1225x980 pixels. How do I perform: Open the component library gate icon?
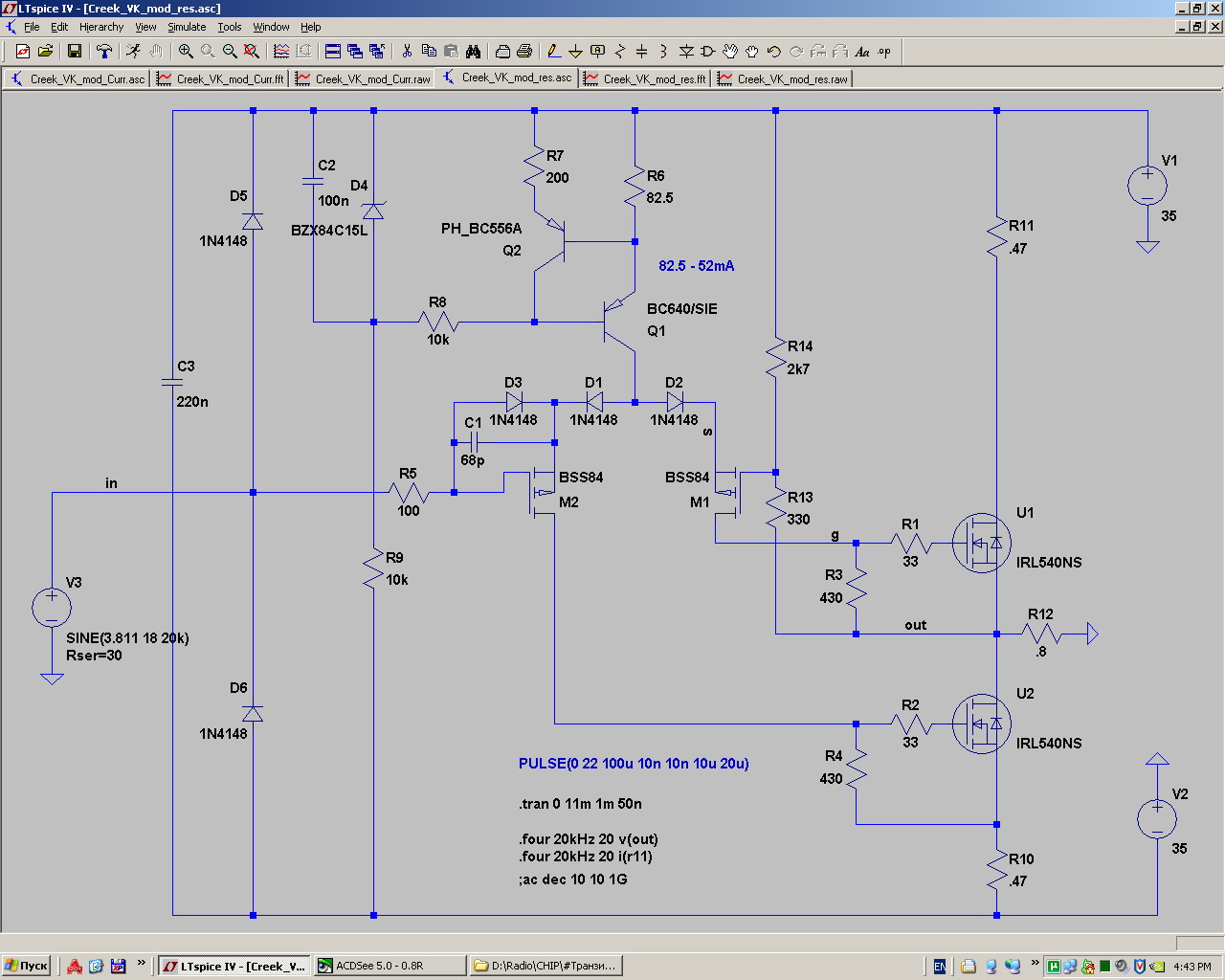click(708, 52)
